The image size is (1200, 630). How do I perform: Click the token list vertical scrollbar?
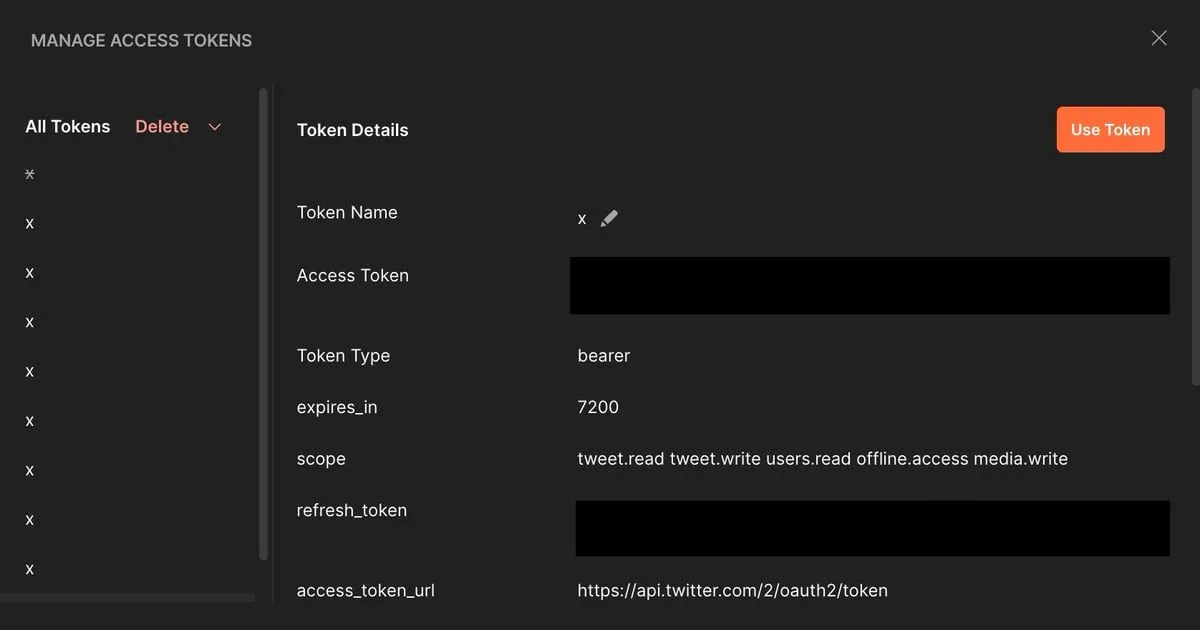263,320
